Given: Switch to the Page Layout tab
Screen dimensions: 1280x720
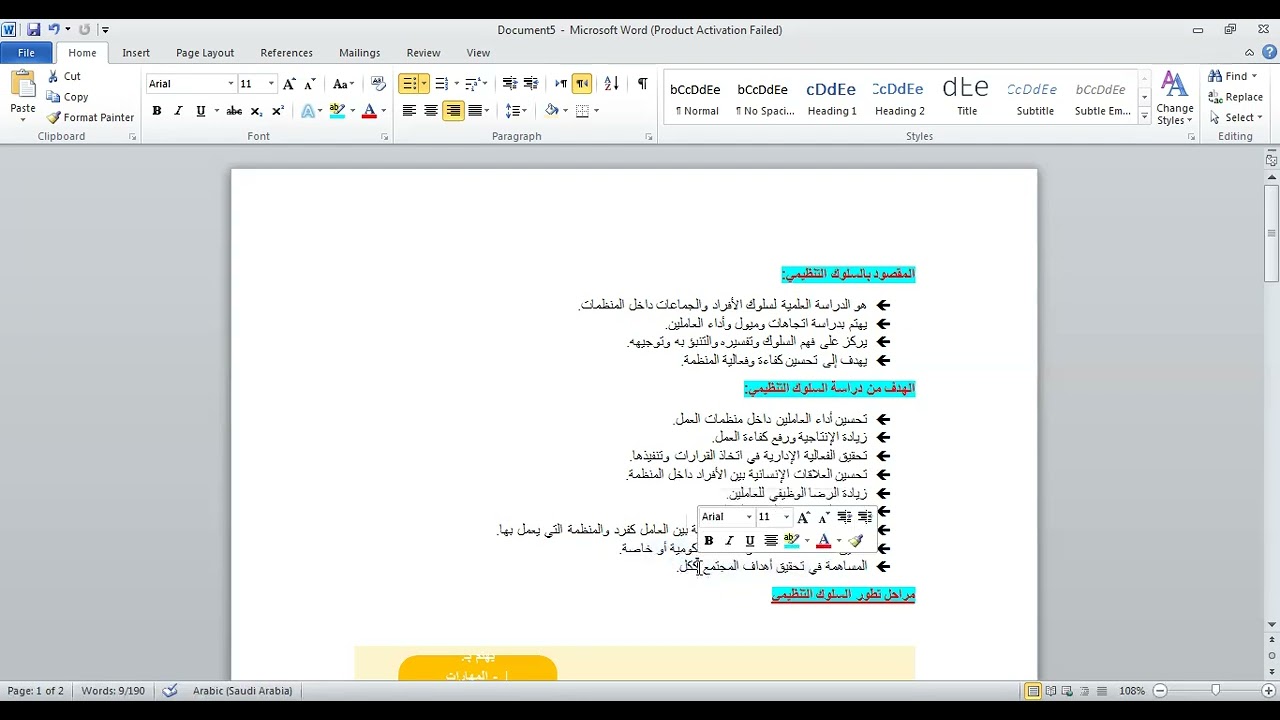Looking at the screenshot, I should [205, 53].
